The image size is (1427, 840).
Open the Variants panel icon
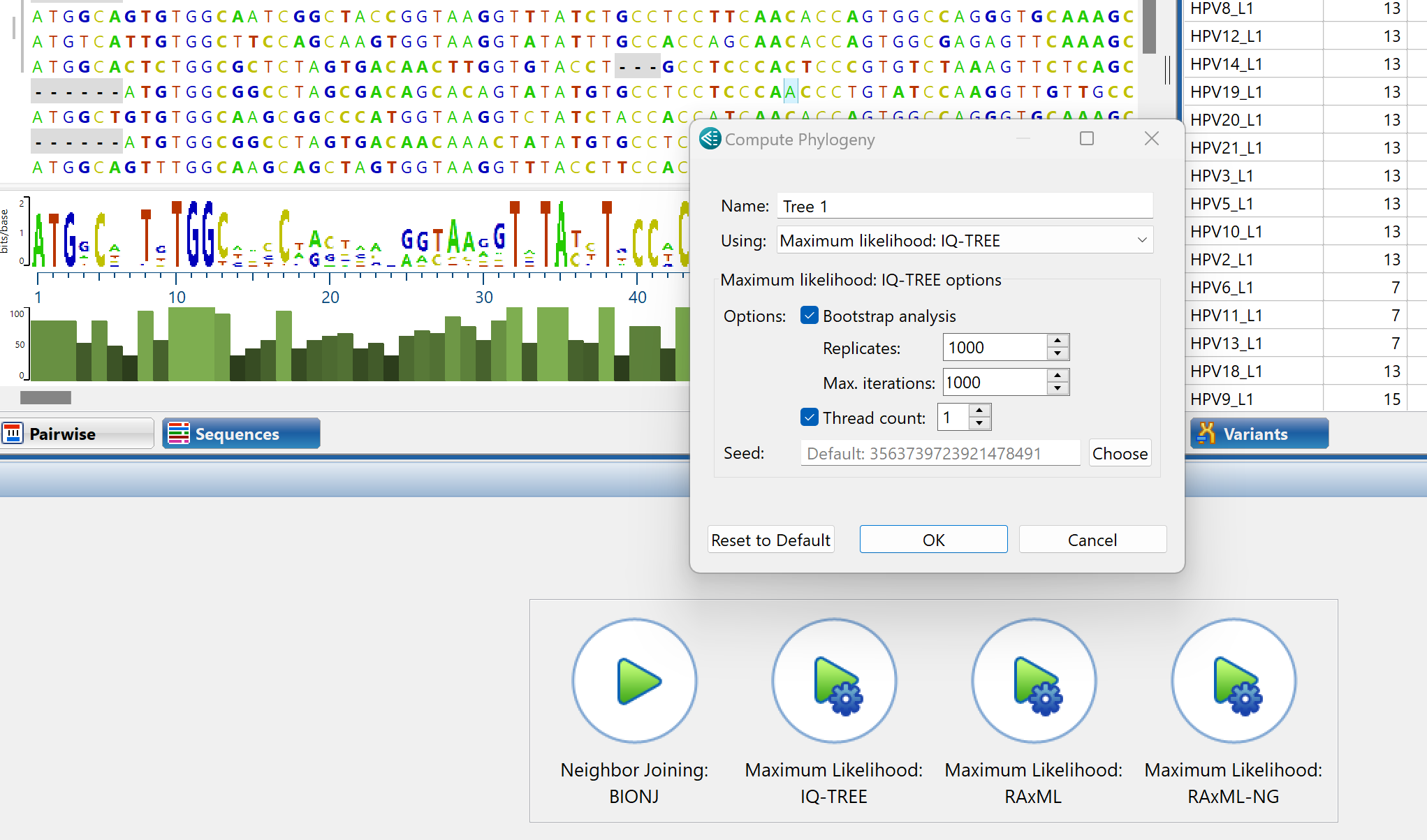click(1208, 433)
